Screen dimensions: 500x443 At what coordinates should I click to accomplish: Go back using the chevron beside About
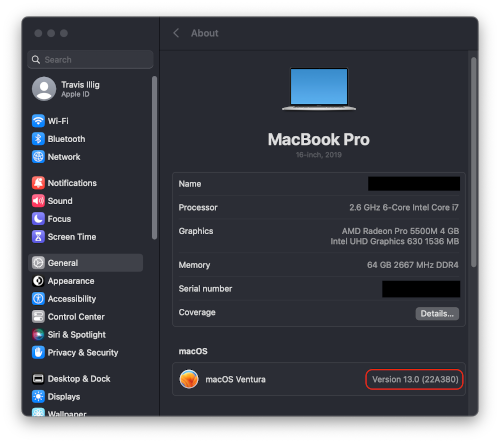[x=176, y=33]
